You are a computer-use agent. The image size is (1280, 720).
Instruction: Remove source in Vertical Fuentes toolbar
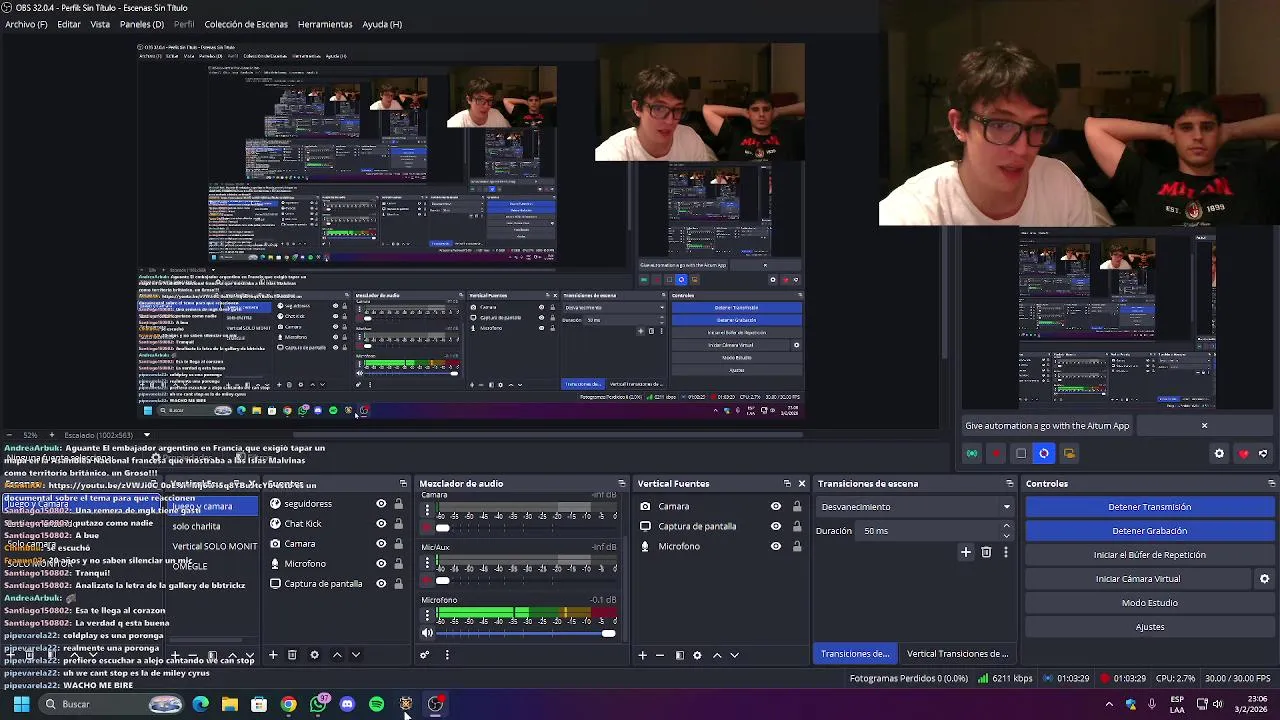[660, 655]
